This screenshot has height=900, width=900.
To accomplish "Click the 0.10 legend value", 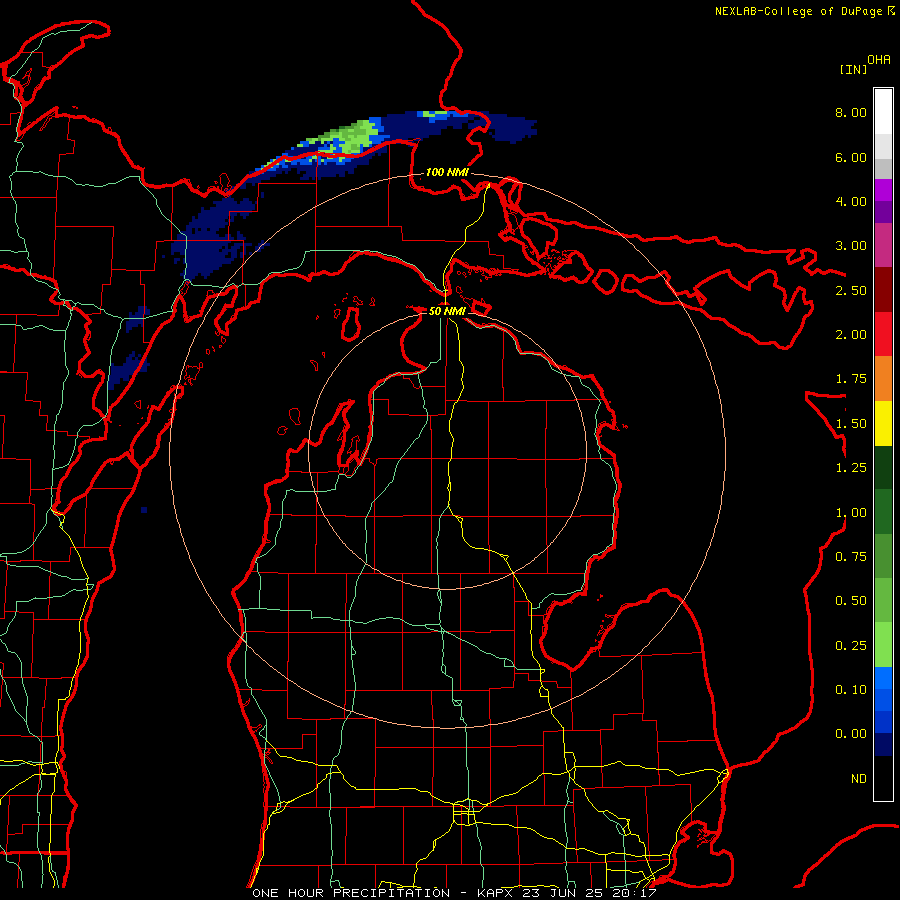I will pyautogui.click(x=851, y=690).
